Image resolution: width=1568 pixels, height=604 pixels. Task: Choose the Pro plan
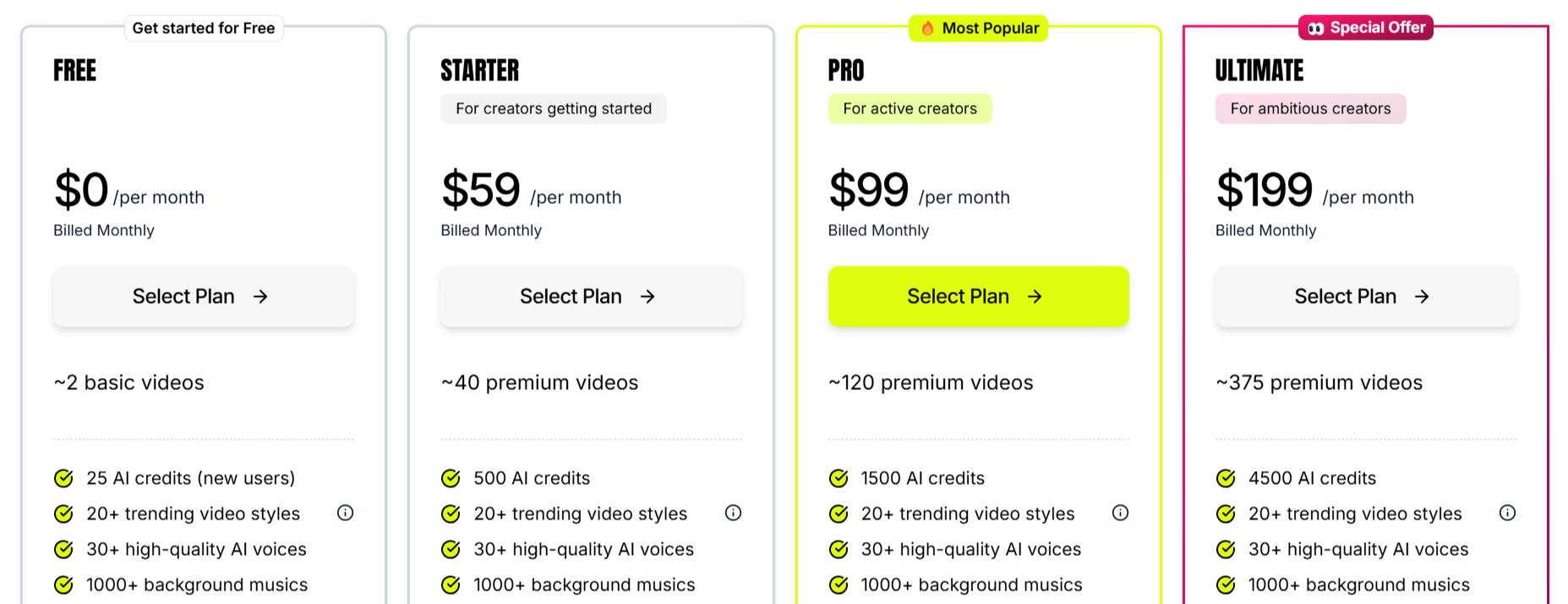(x=978, y=296)
